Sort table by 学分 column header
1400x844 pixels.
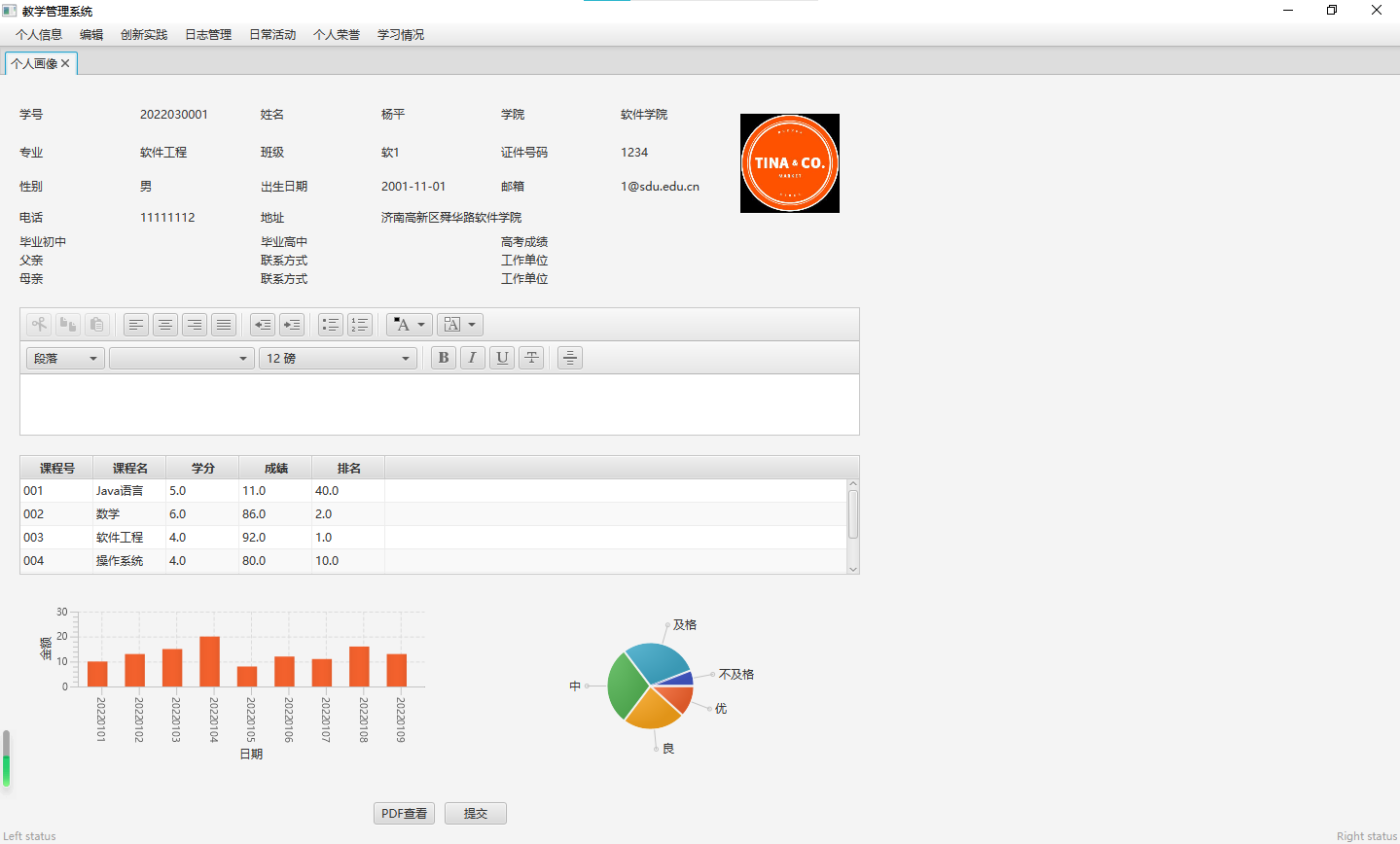click(202, 468)
